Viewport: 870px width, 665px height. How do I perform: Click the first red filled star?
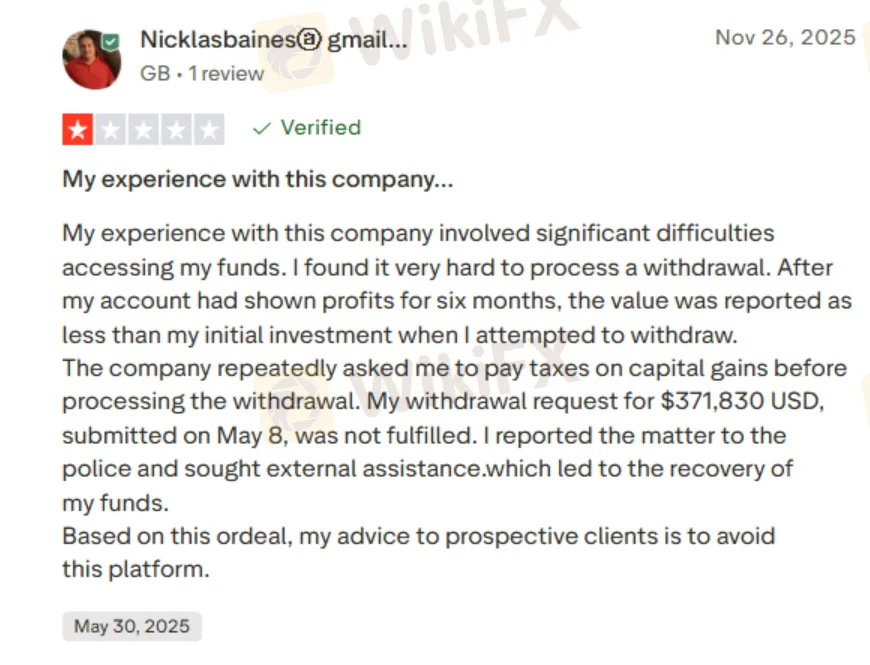point(77,129)
